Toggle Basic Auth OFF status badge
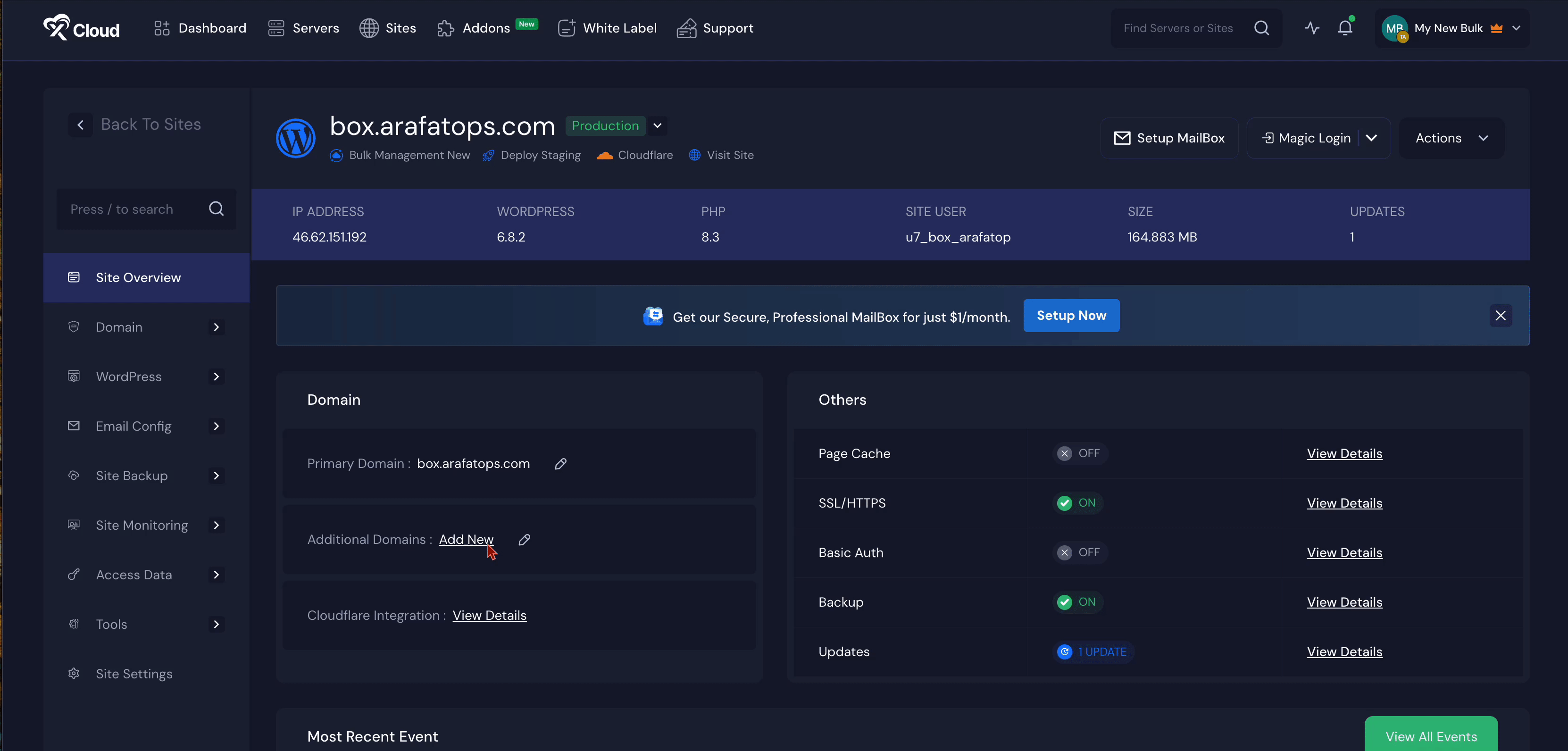 coord(1079,552)
